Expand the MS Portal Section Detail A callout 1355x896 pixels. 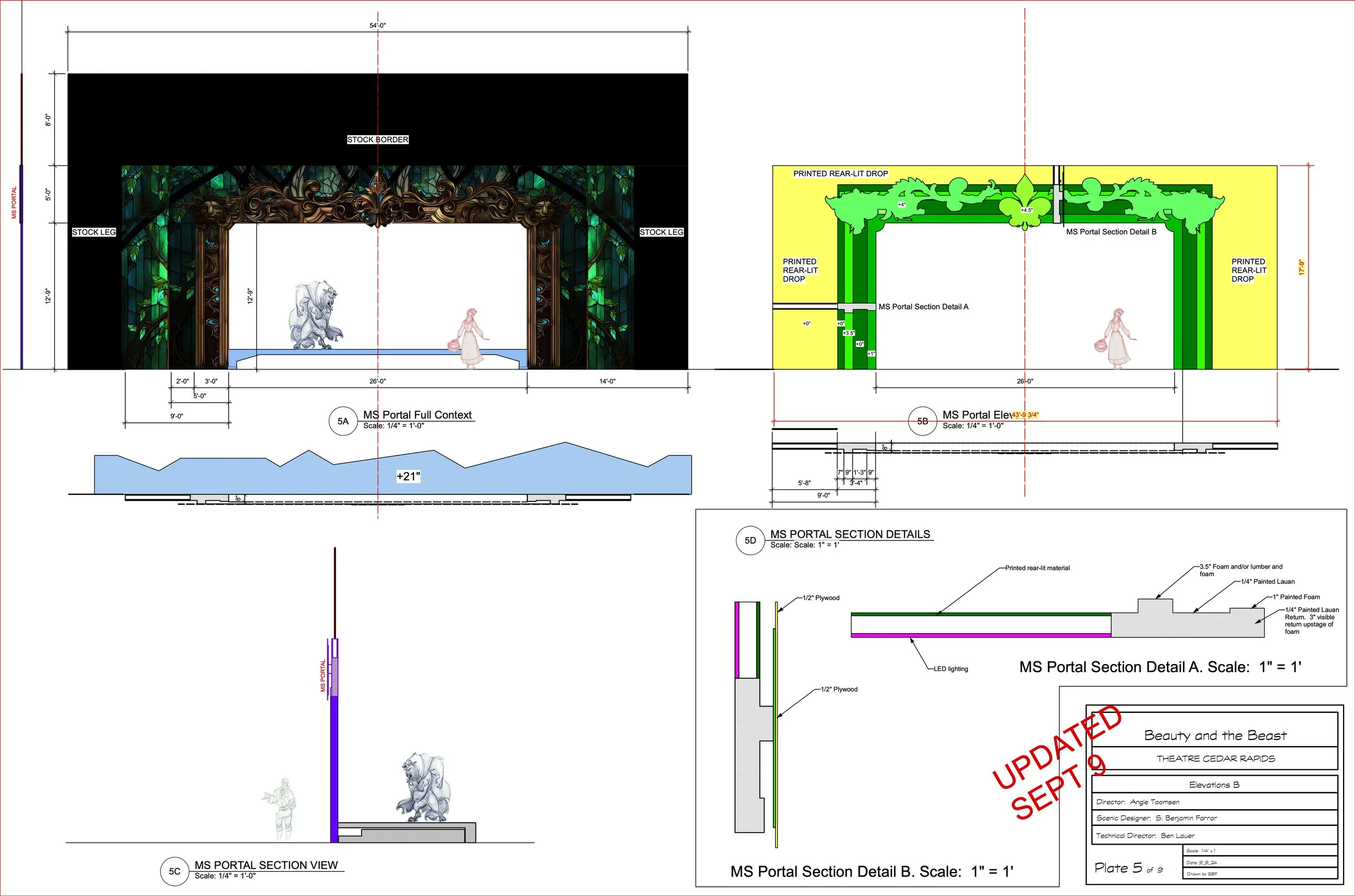click(923, 307)
